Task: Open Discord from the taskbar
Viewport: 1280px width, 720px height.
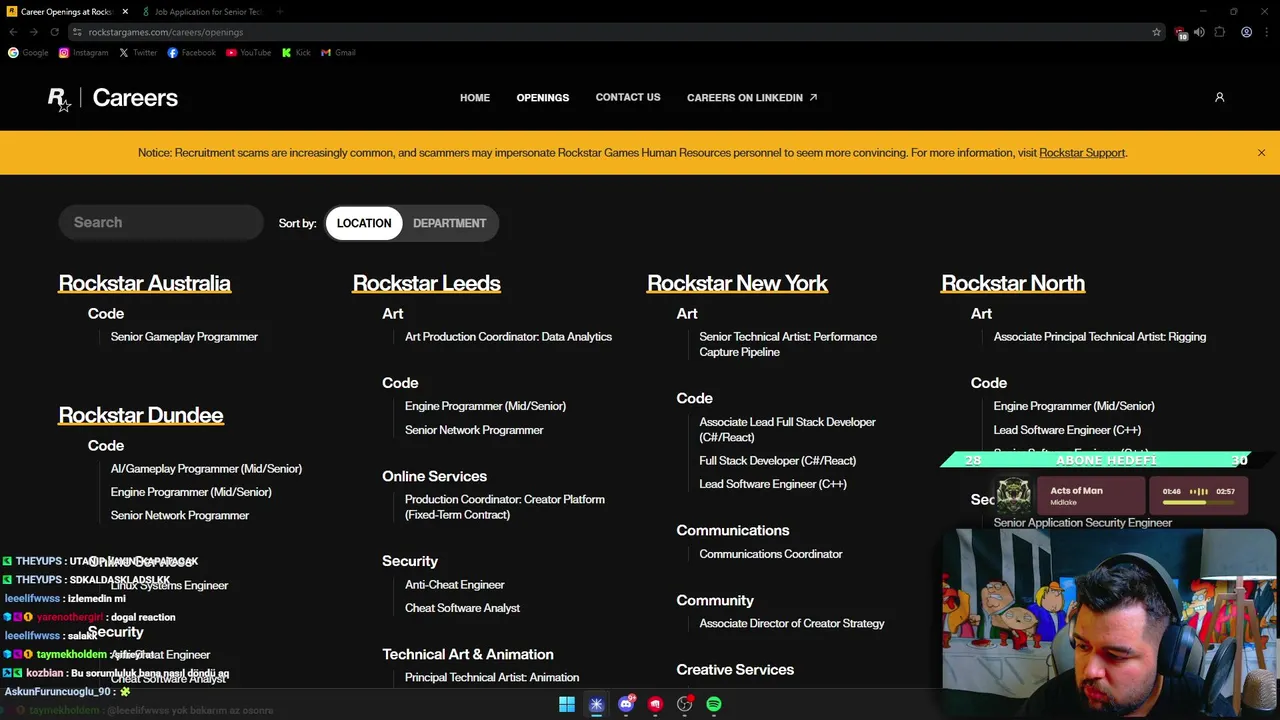Action: point(626,704)
